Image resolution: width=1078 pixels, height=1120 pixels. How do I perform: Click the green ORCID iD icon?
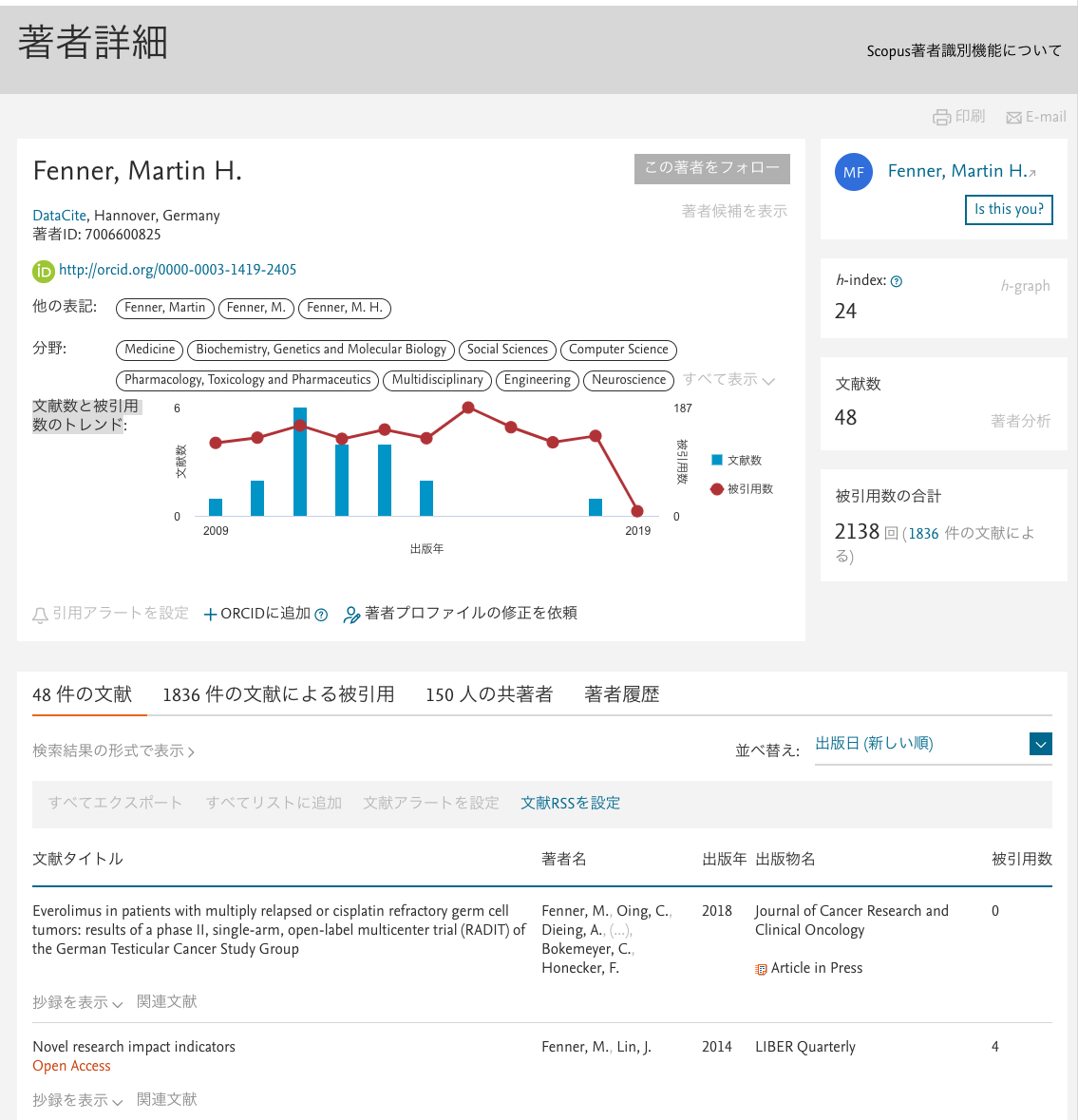click(x=44, y=271)
